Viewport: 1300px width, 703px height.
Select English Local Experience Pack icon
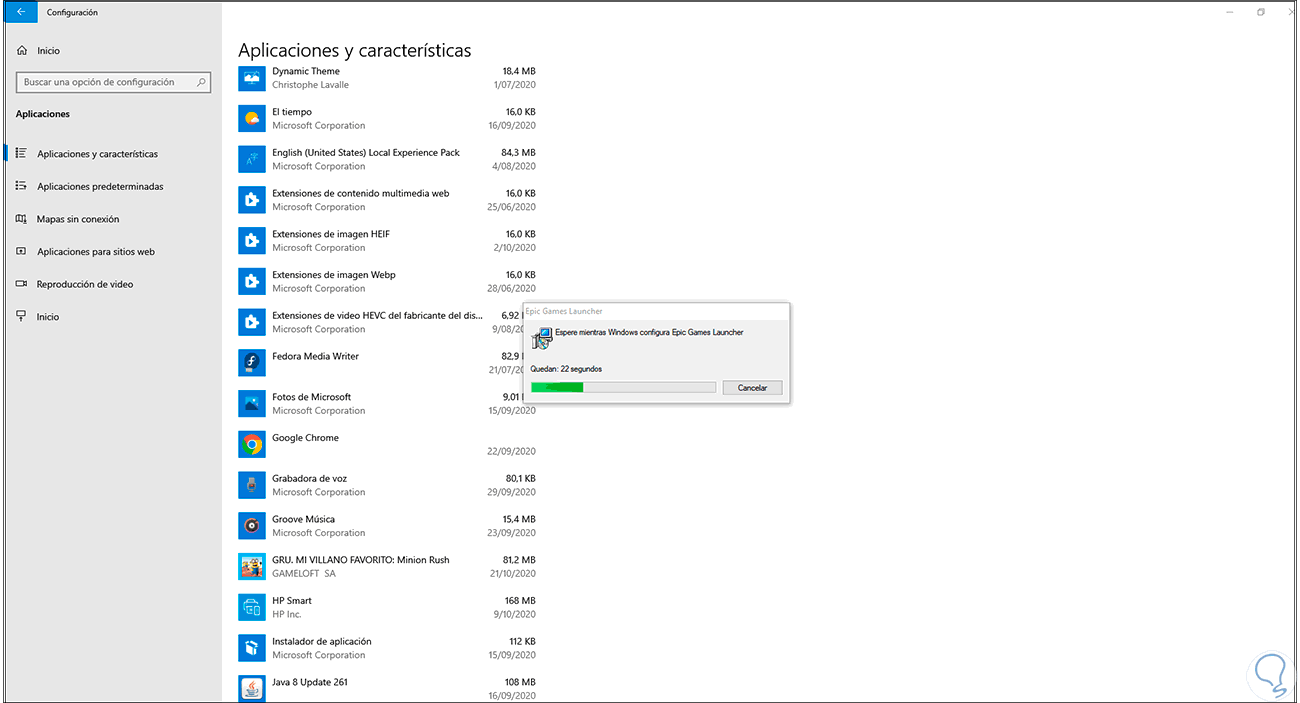tap(252, 159)
